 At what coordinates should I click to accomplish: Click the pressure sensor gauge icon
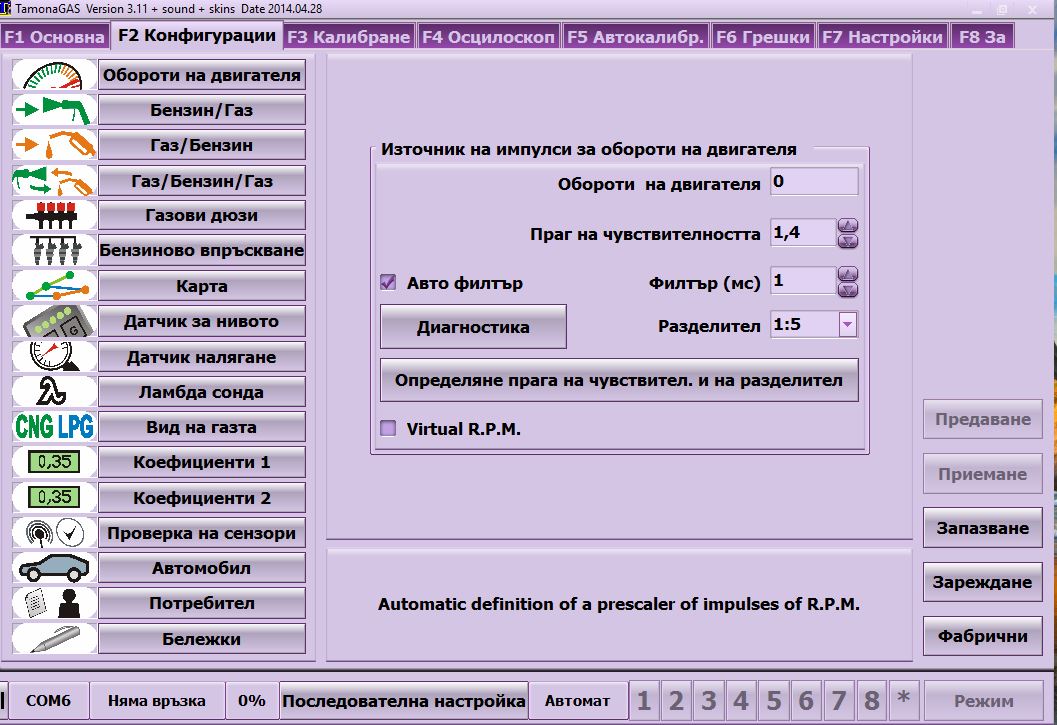point(54,357)
